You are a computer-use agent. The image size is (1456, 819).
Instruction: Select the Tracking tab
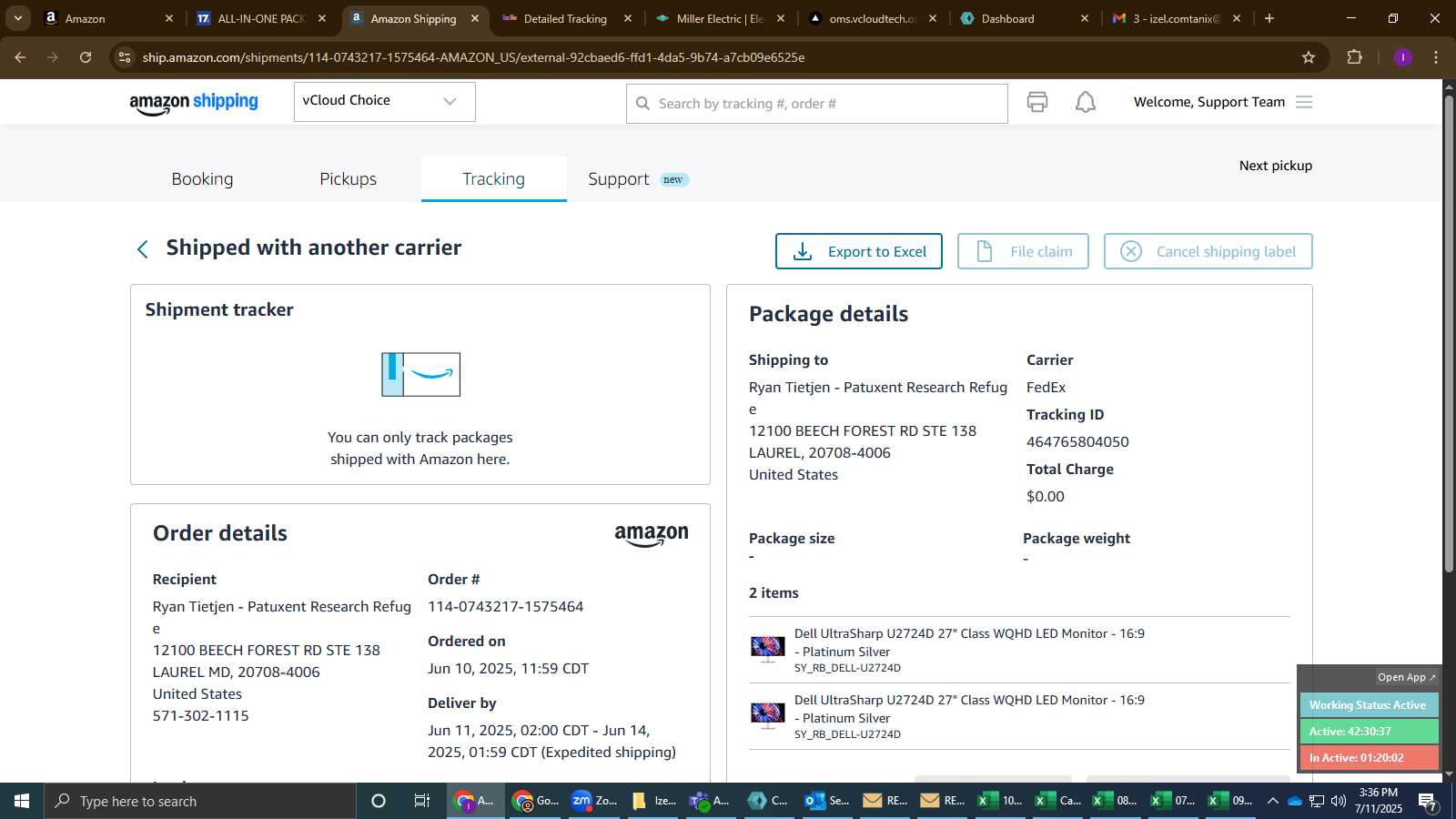pos(493,179)
